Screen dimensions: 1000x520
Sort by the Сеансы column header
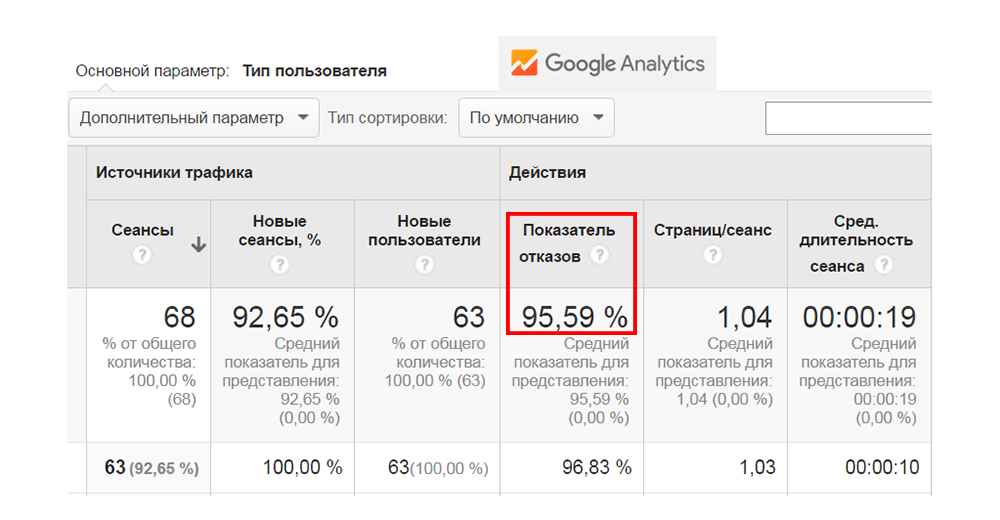(142, 230)
